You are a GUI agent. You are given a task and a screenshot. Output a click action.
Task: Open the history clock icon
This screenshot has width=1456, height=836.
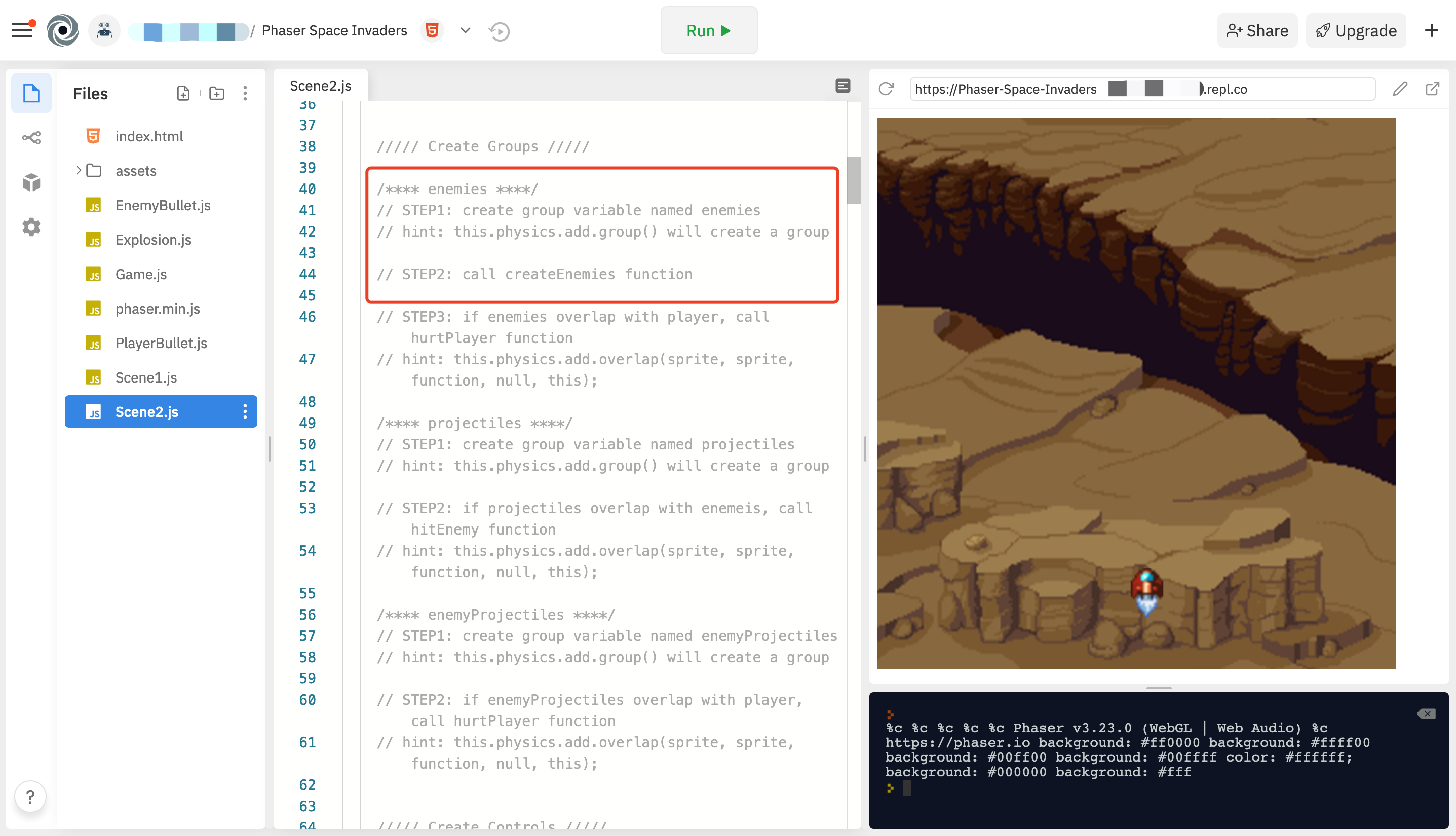point(499,31)
